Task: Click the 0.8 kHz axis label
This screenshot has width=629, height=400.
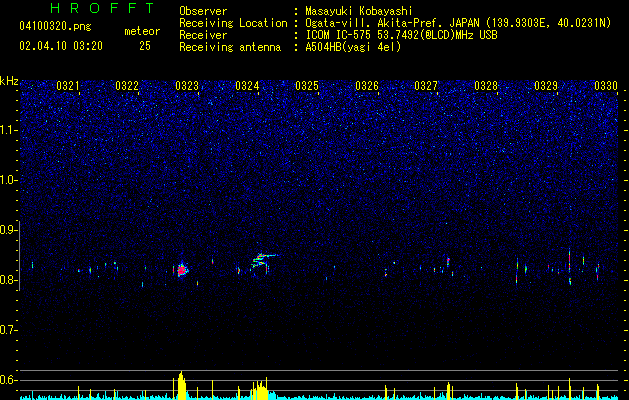Action: [x=9, y=280]
